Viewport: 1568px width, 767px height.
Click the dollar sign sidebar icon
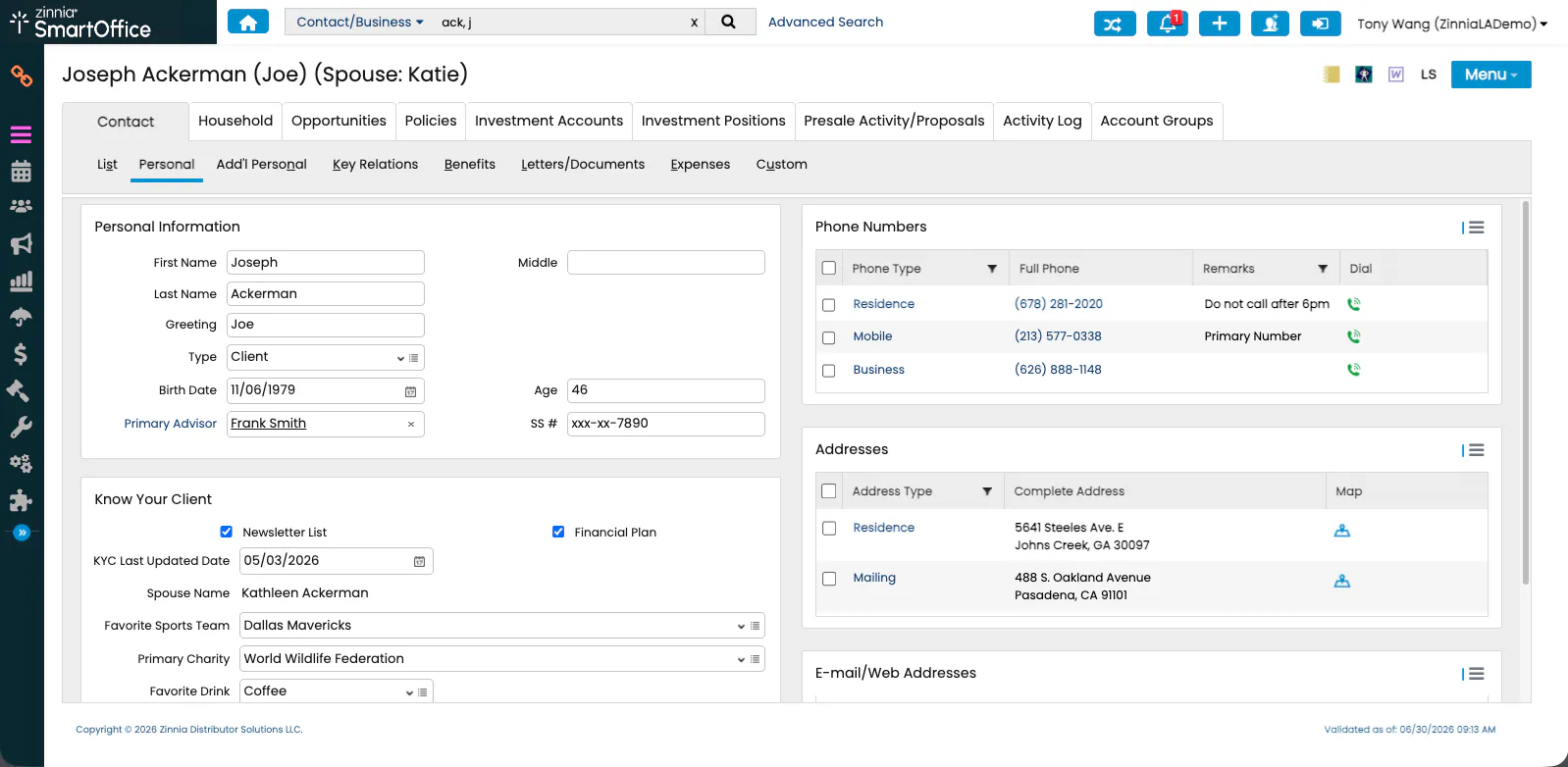pos(21,354)
